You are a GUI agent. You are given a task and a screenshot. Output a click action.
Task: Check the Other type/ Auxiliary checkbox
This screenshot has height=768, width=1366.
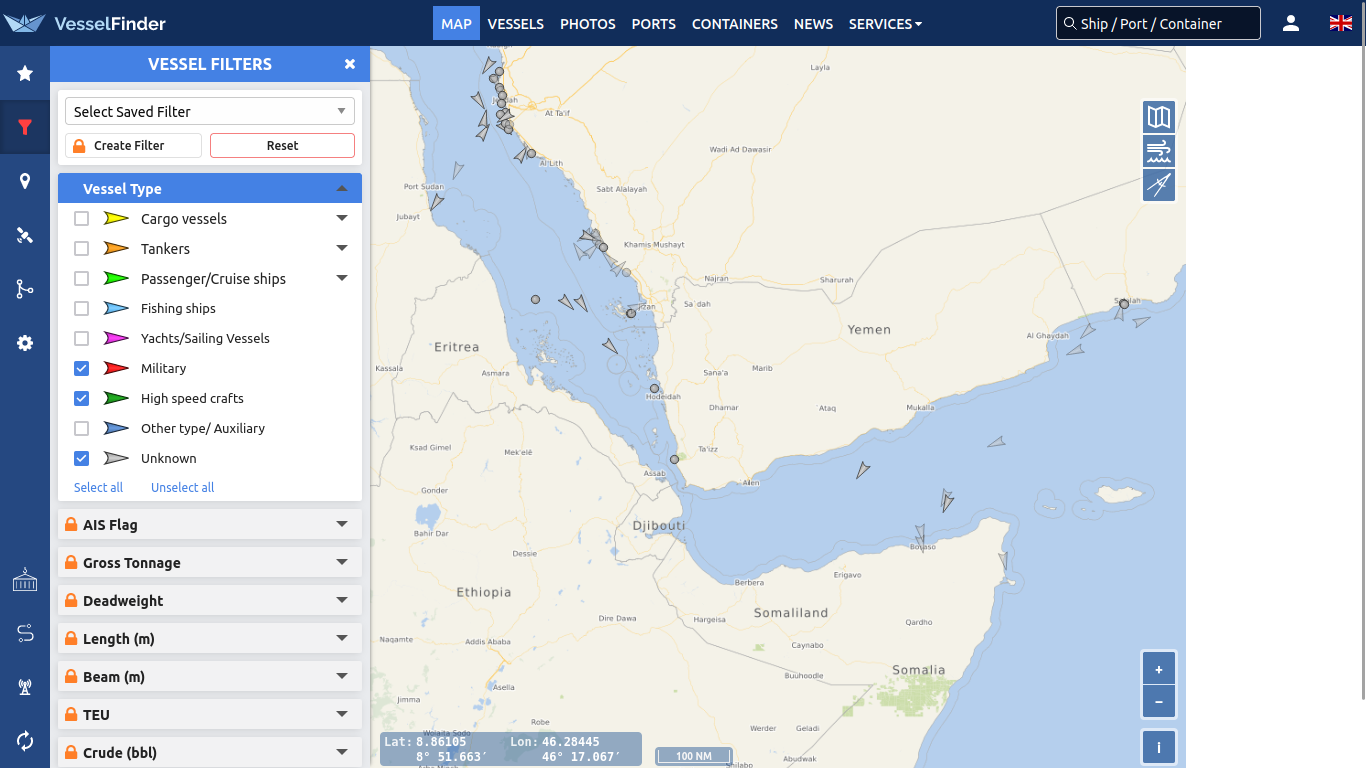click(82, 428)
